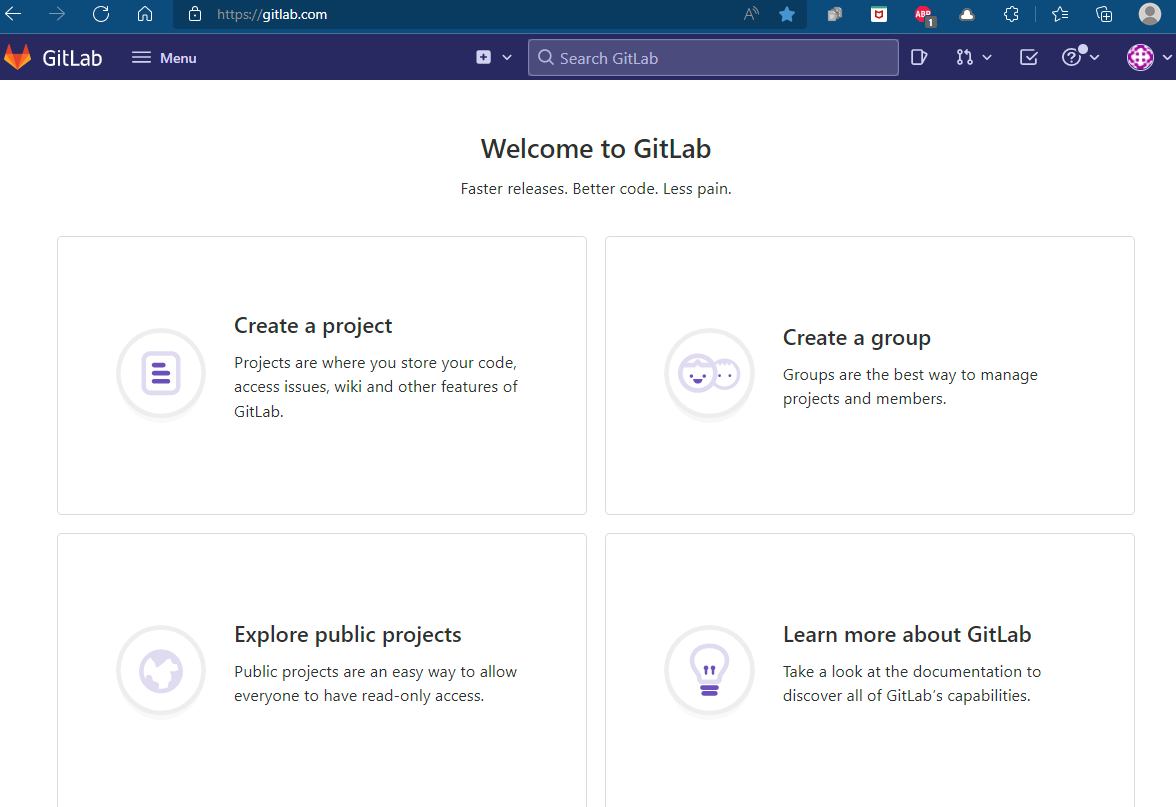Click the Merge requests icon
Image resolution: width=1176 pixels, height=807 pixels.
964,57
